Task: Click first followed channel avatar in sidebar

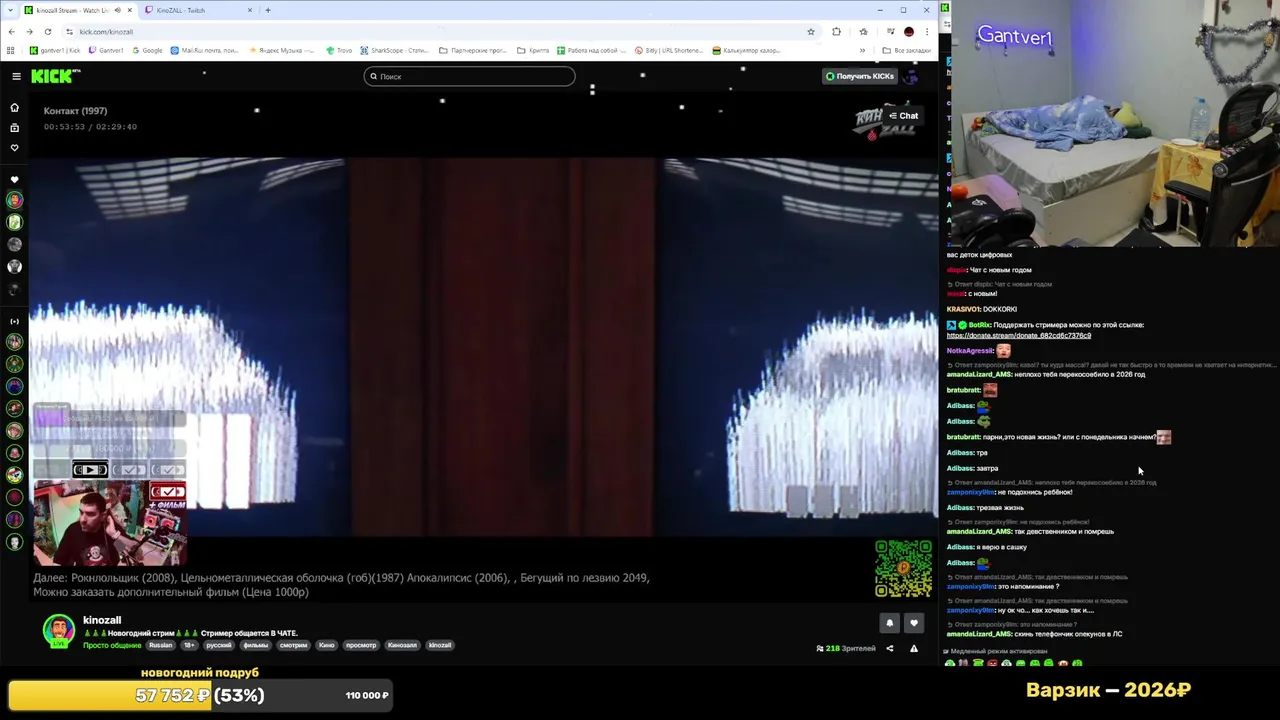Action: point(14,200)
